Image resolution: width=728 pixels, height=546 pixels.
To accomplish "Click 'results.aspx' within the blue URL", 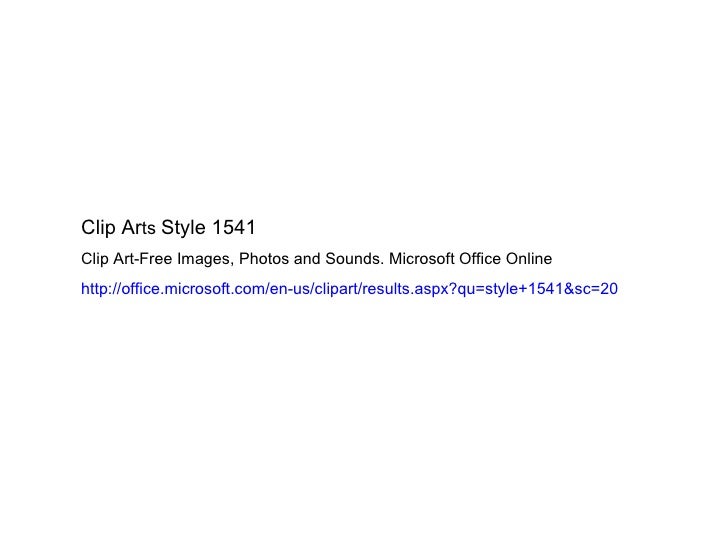I will (x=406, y=289).
